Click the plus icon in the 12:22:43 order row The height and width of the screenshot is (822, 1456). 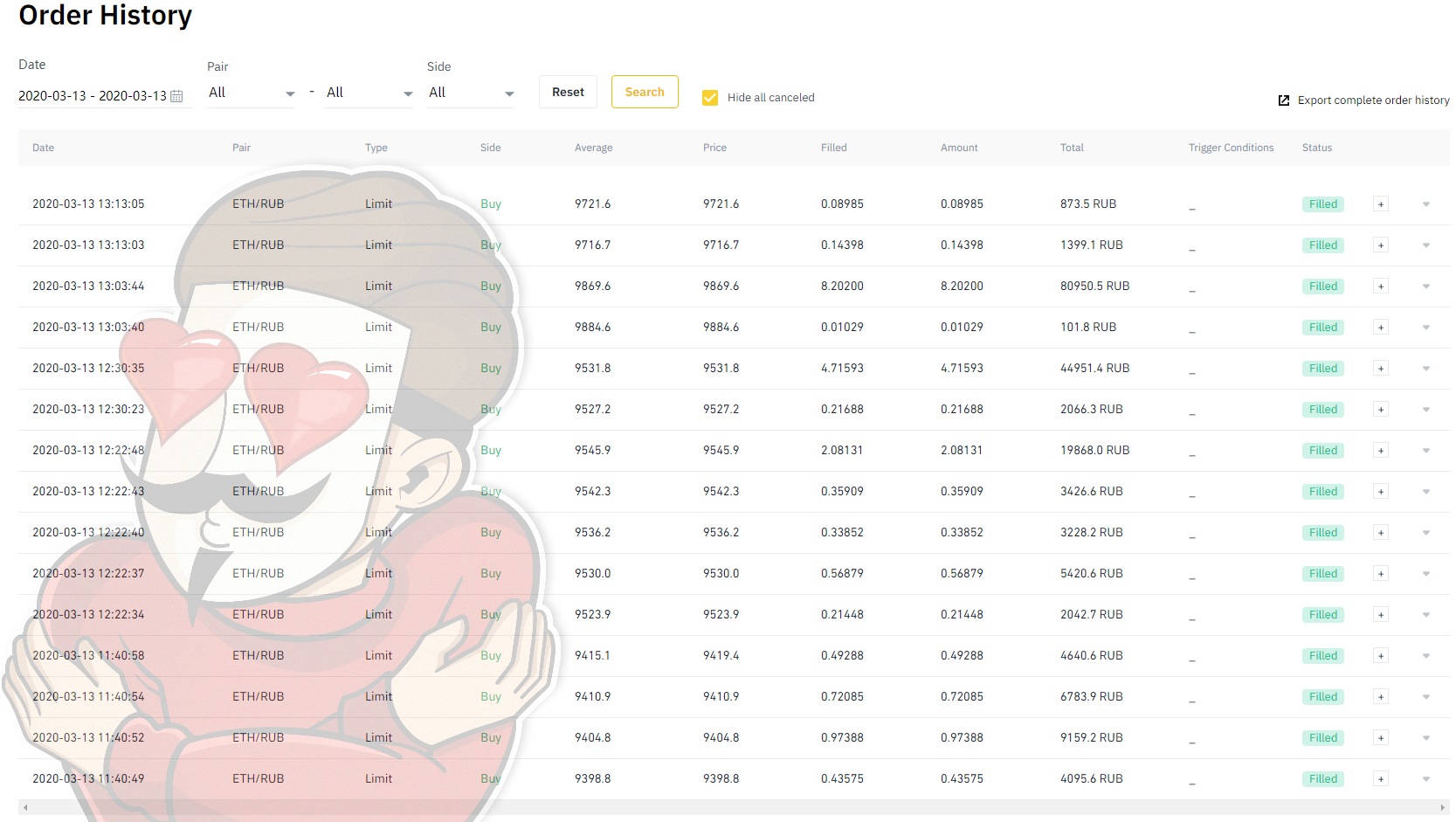tap(1381, 492)
